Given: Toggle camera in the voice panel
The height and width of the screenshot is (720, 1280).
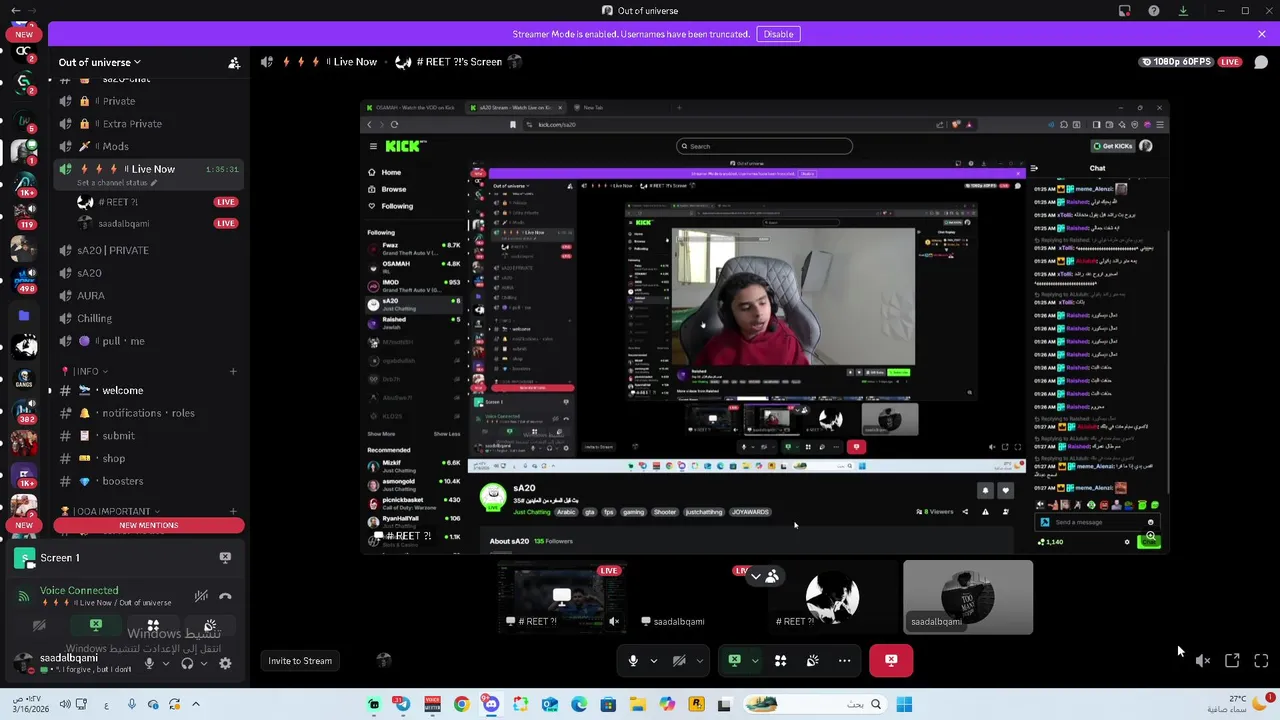Looking at the screenshot, I should pos(39,626).
